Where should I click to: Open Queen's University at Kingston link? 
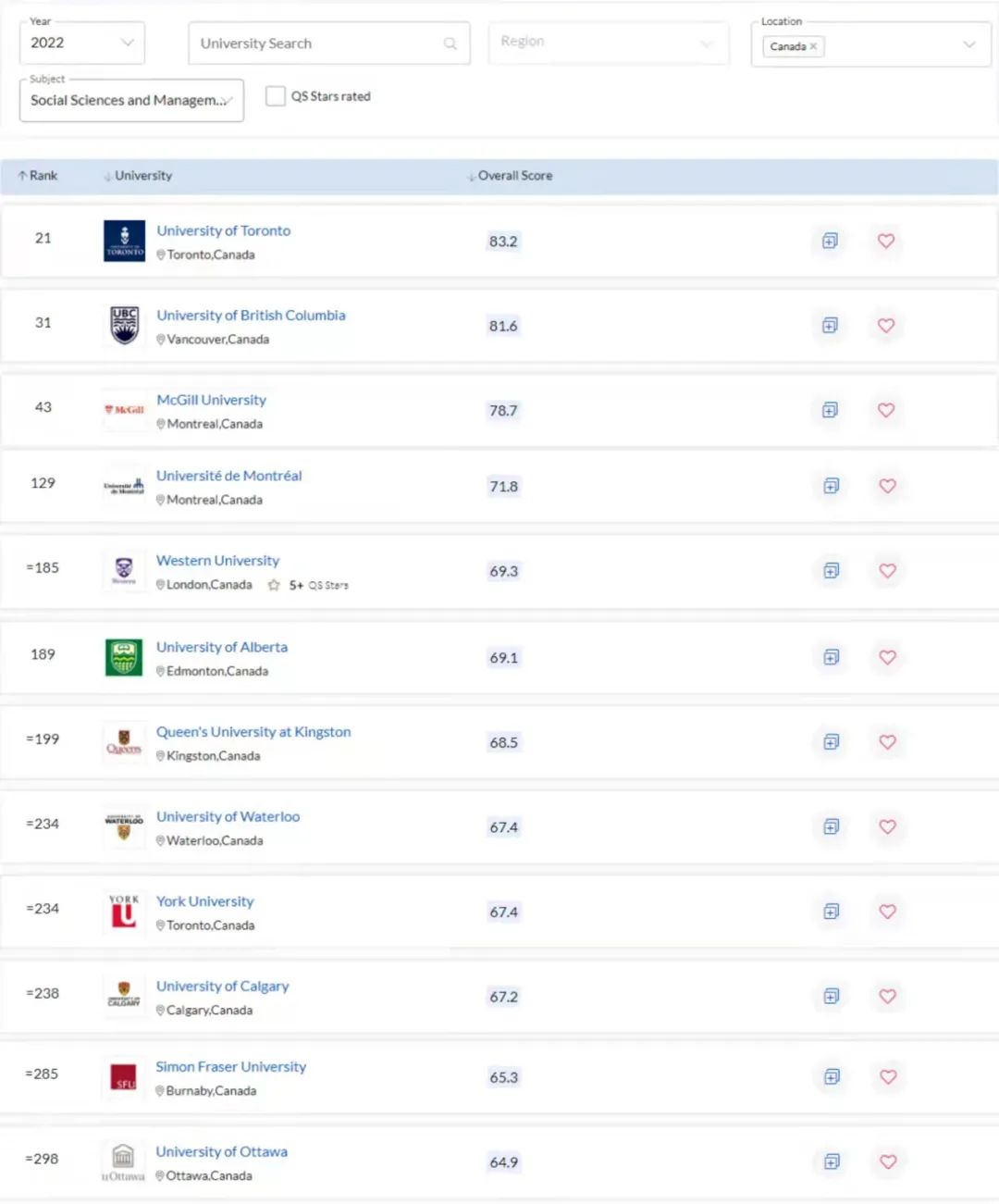point(253,732)
